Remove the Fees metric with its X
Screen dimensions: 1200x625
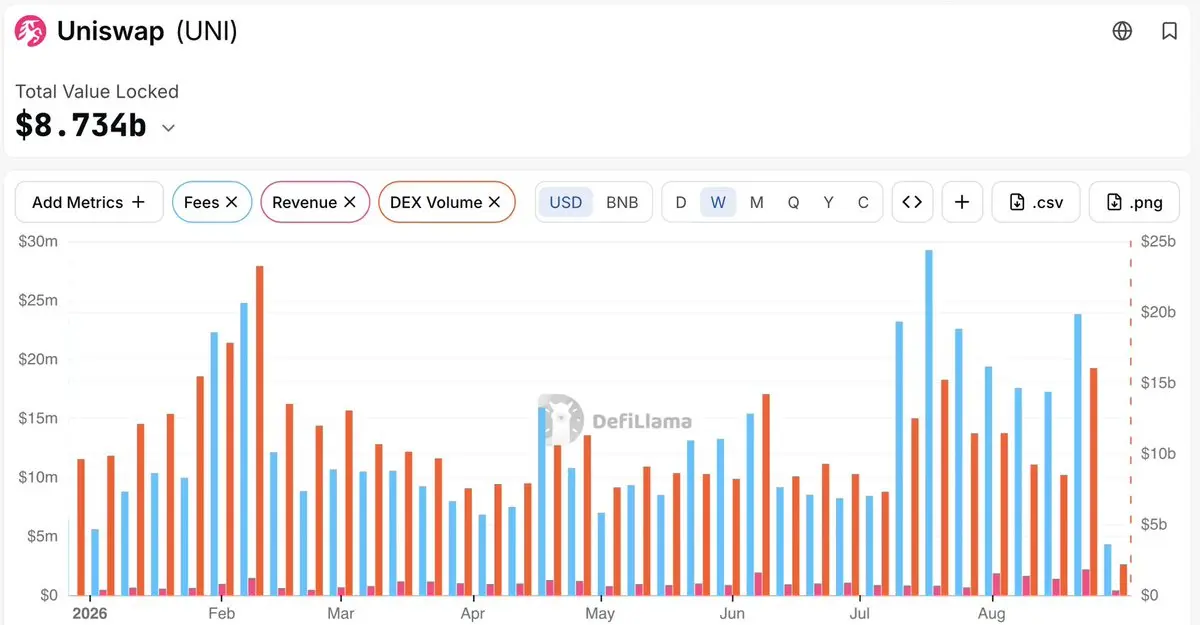pos(232,202)
